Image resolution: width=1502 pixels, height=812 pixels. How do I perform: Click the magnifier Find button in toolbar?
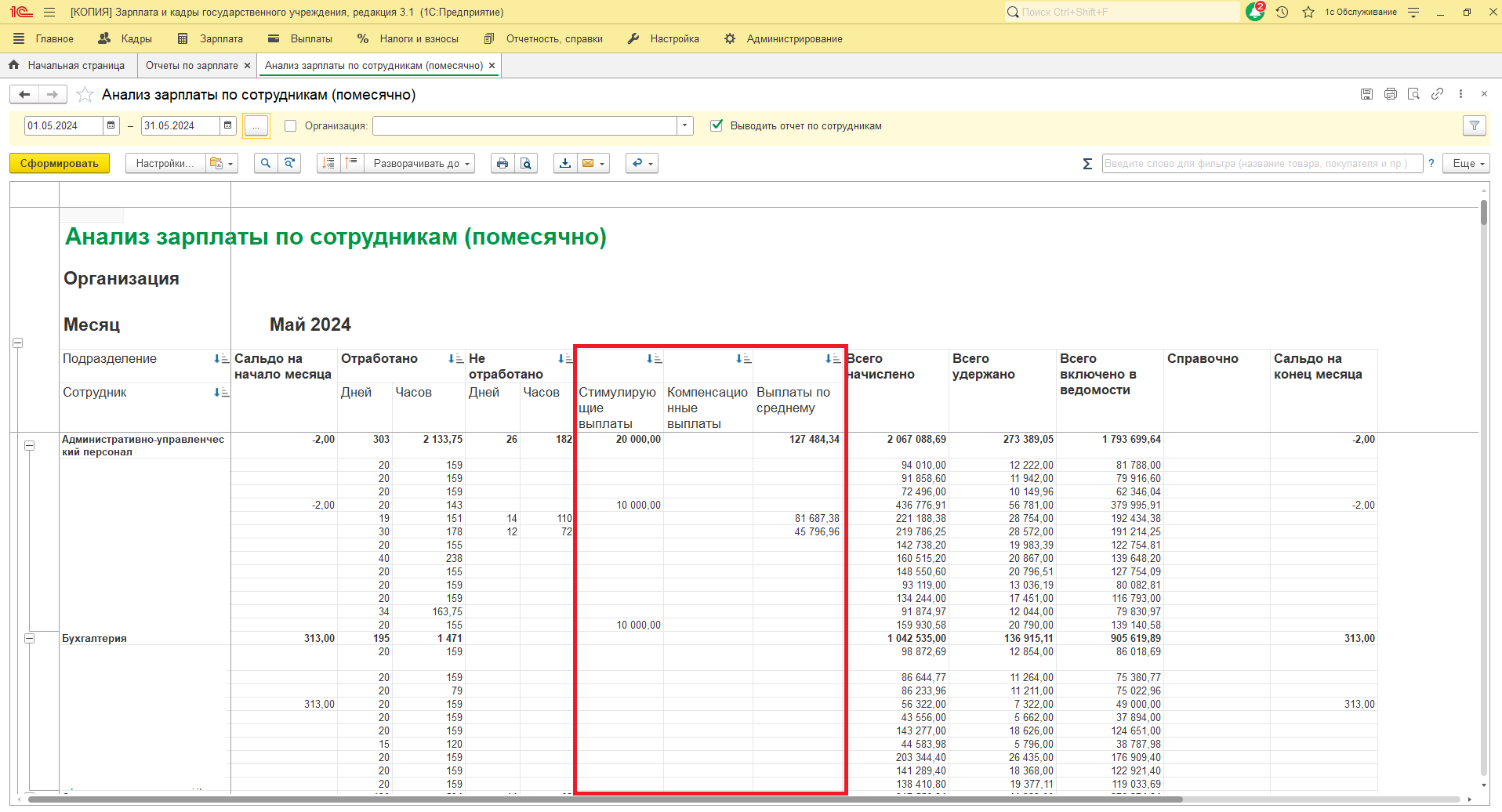(266, 163)
